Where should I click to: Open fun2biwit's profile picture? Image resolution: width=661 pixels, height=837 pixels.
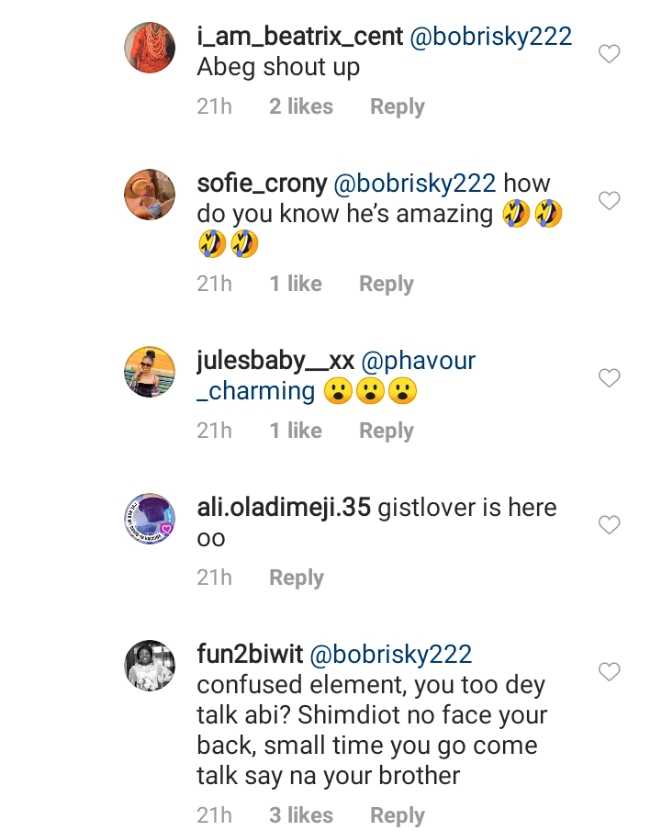(150, 664)
